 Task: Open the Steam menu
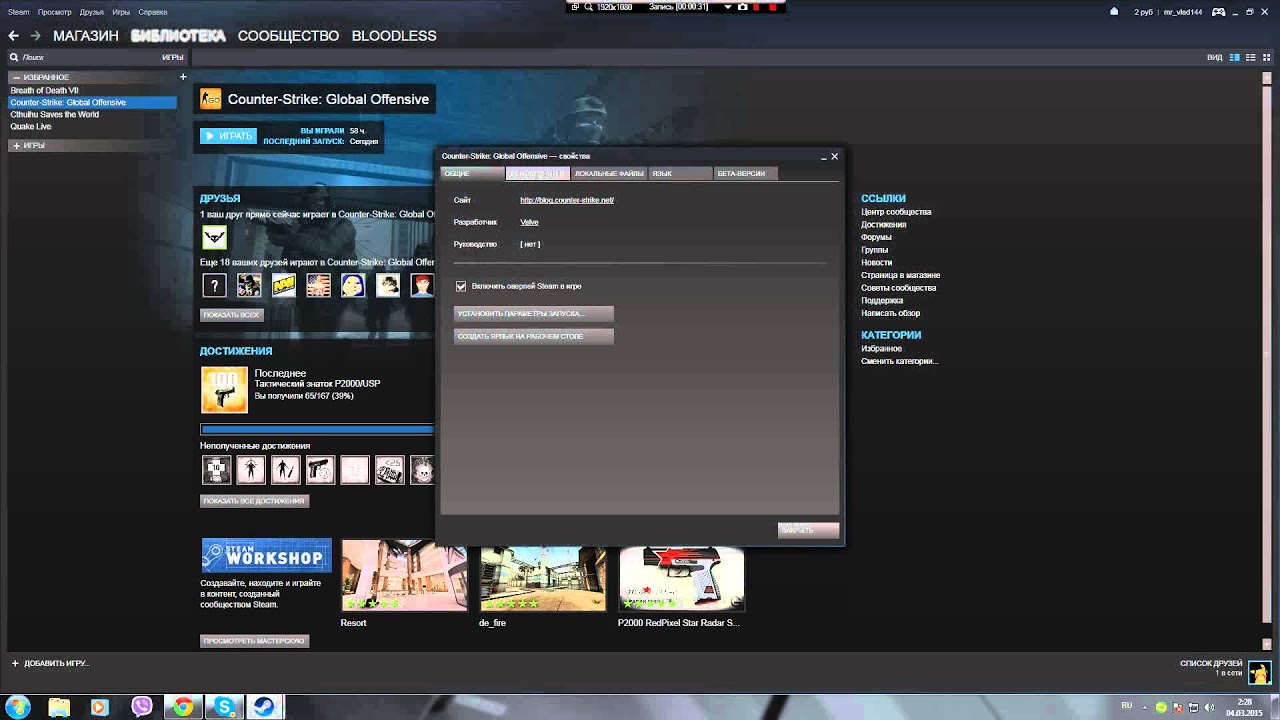coord(19,12)
